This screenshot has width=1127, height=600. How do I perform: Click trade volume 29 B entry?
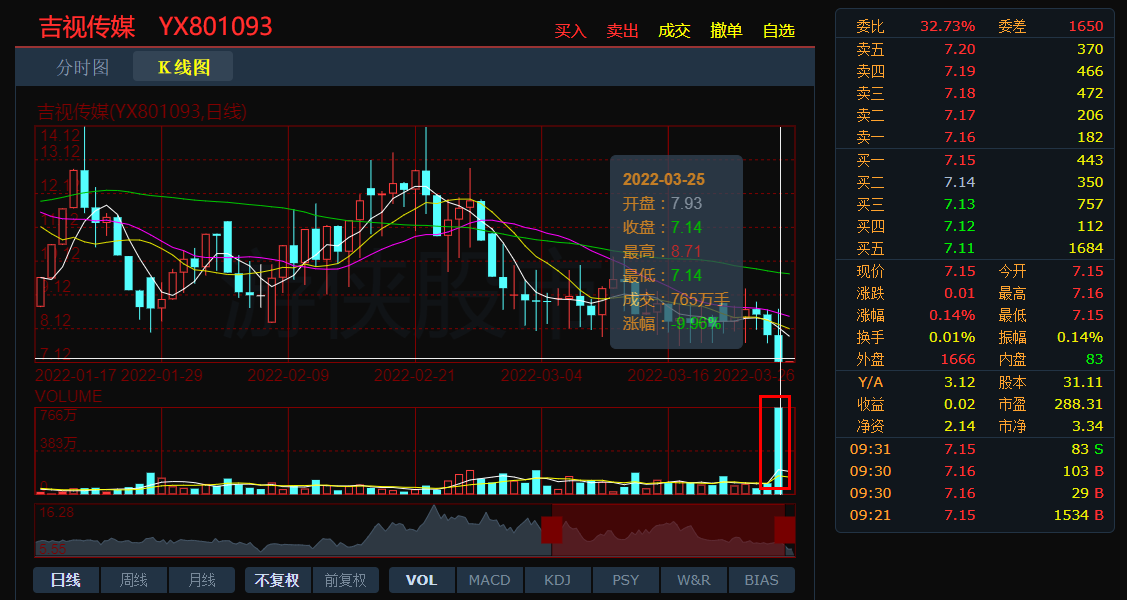tap(1087, 494)
